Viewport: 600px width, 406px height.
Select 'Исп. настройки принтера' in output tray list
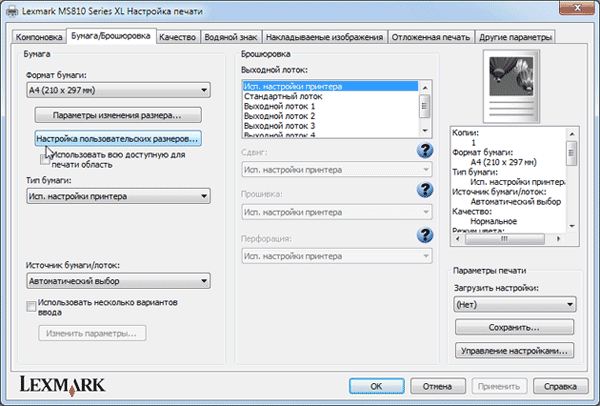pyautogui.click(x=331, y=86)
